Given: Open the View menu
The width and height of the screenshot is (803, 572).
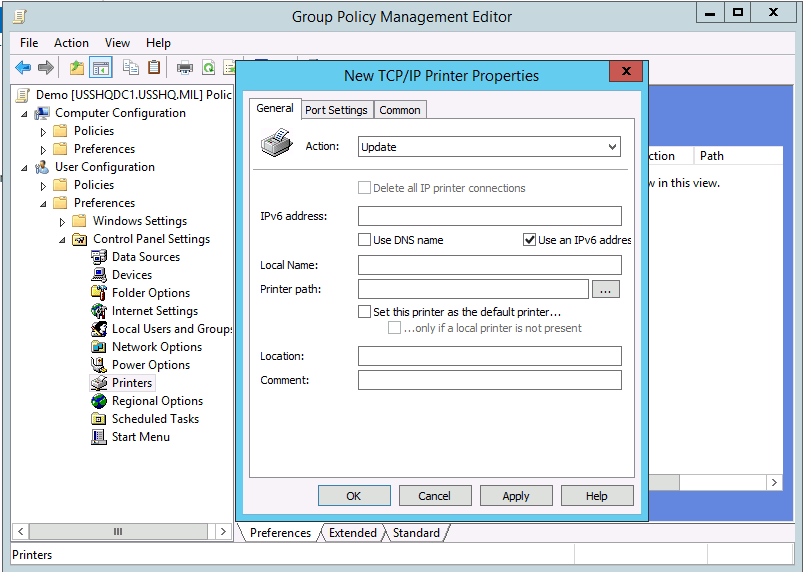Looking at the screenshot, I should (x=117, y=43).
